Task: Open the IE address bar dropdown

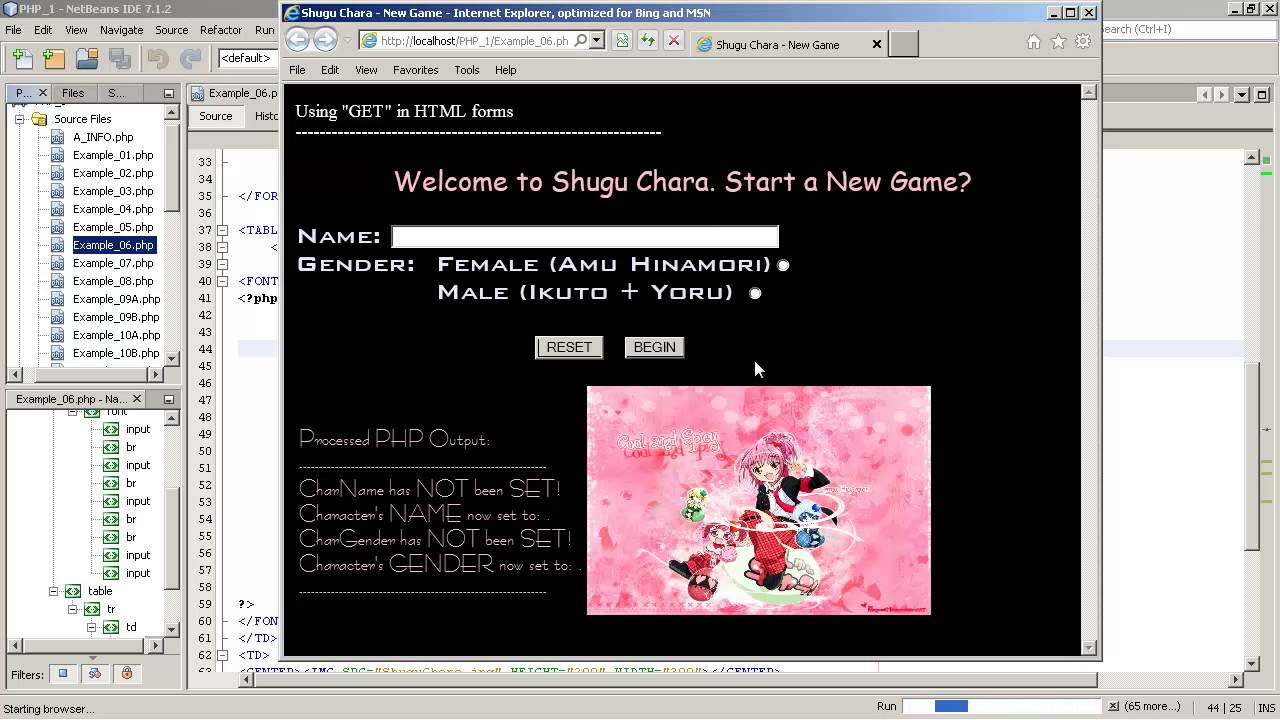Action: 597,41
